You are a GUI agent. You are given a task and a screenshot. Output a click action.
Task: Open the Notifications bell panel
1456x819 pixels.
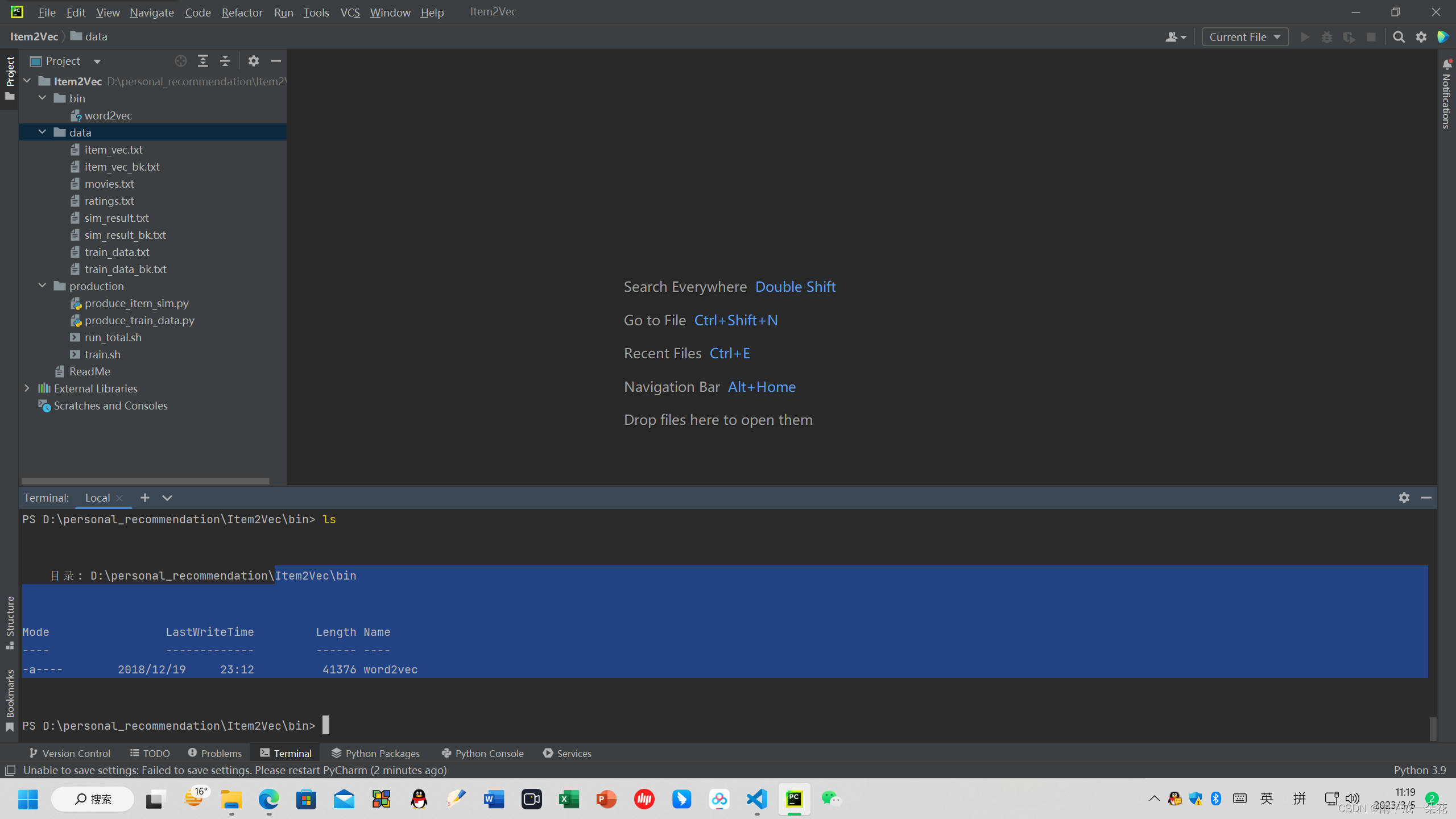pyautogui.click(x=1447, y=64)
